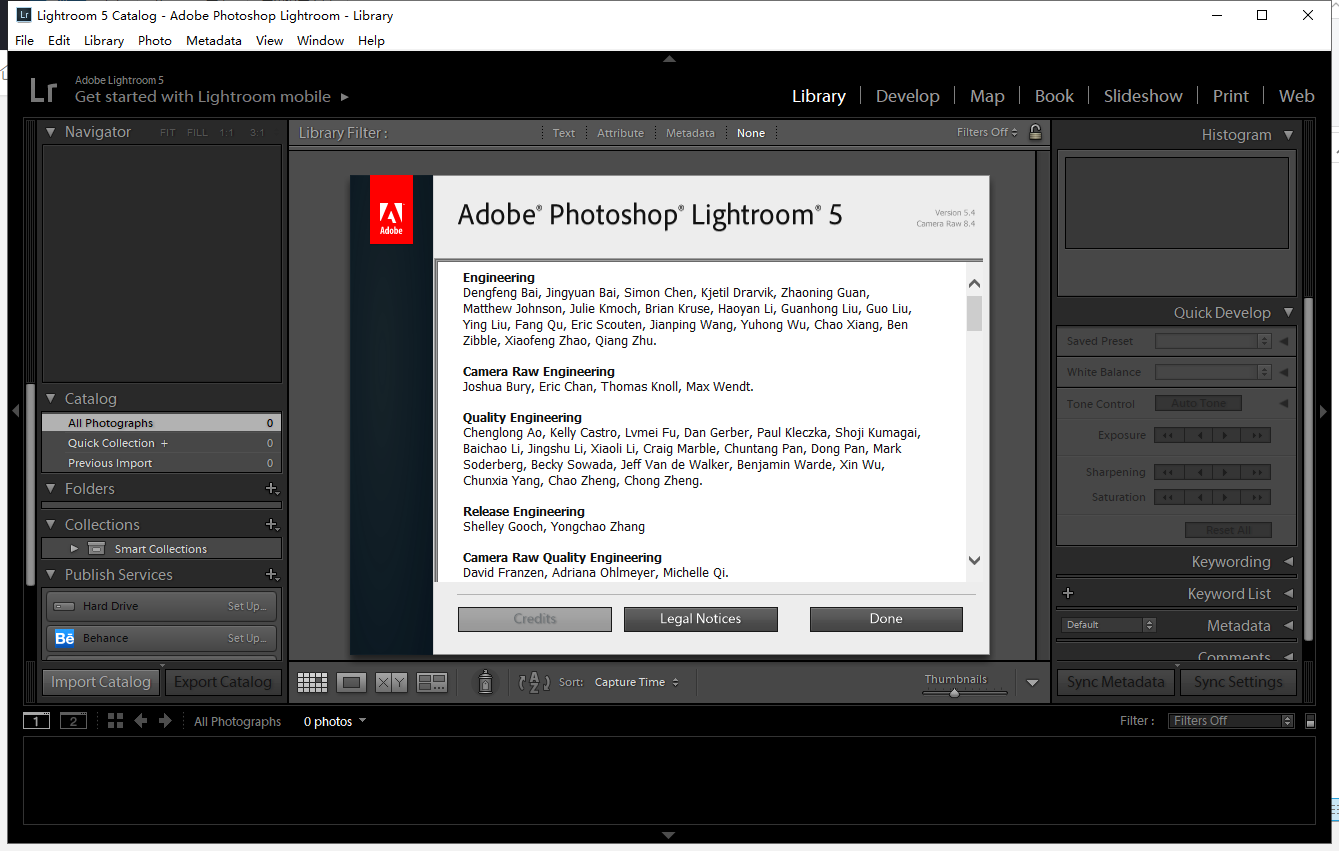Click the filter lock icon
The width and height of the screenshot is (1339, 851).
coord(1035,132)
